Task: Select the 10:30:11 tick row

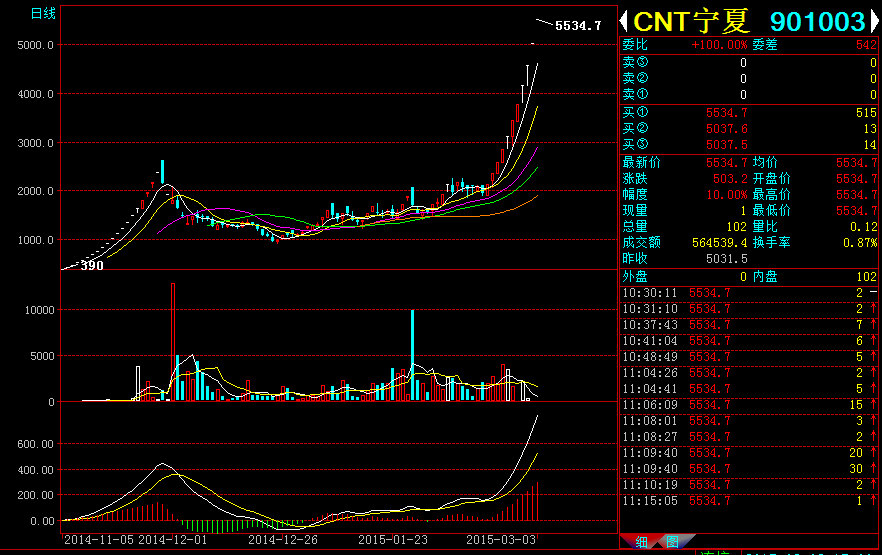Action: [x=749, y=293]
